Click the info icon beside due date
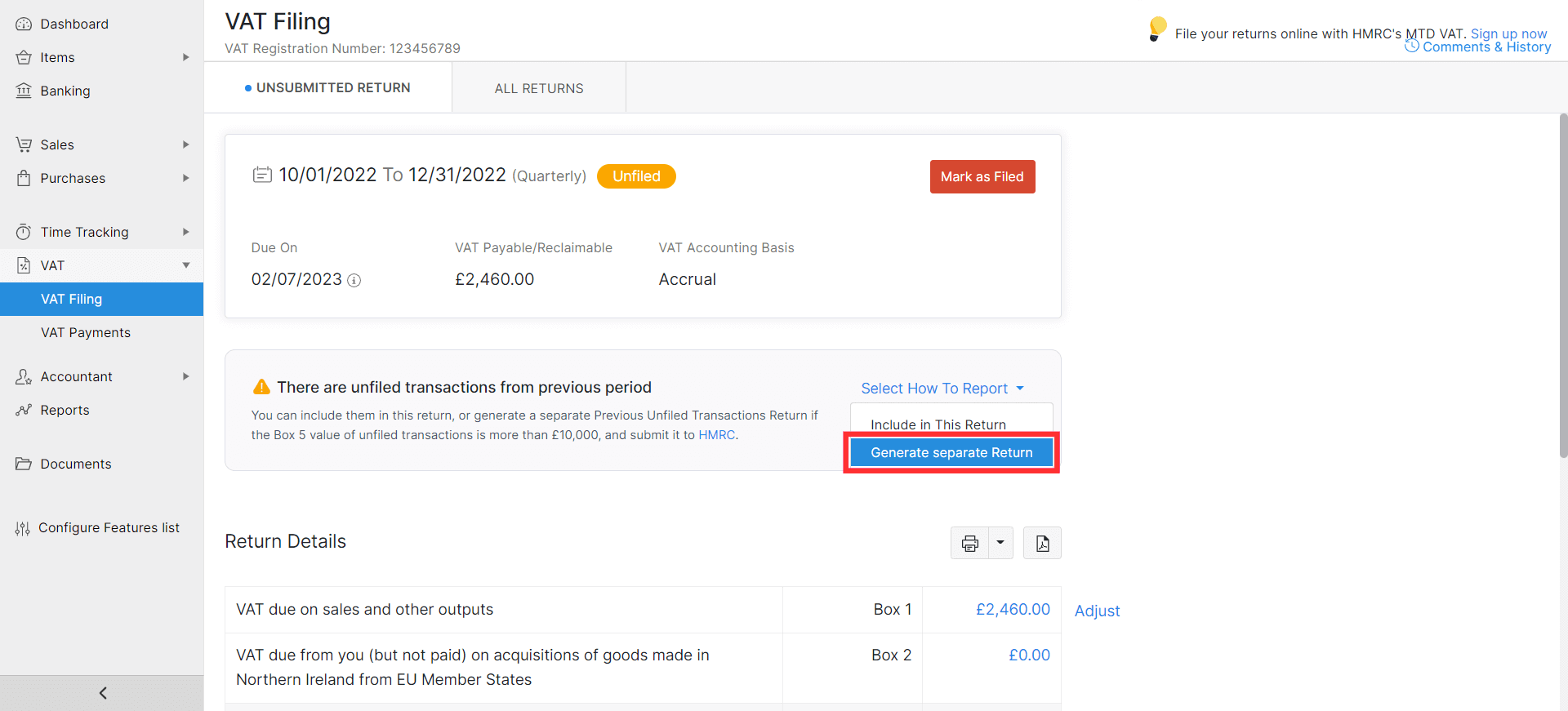Screen dimensions: 1568x711 (x=354, y=281)
